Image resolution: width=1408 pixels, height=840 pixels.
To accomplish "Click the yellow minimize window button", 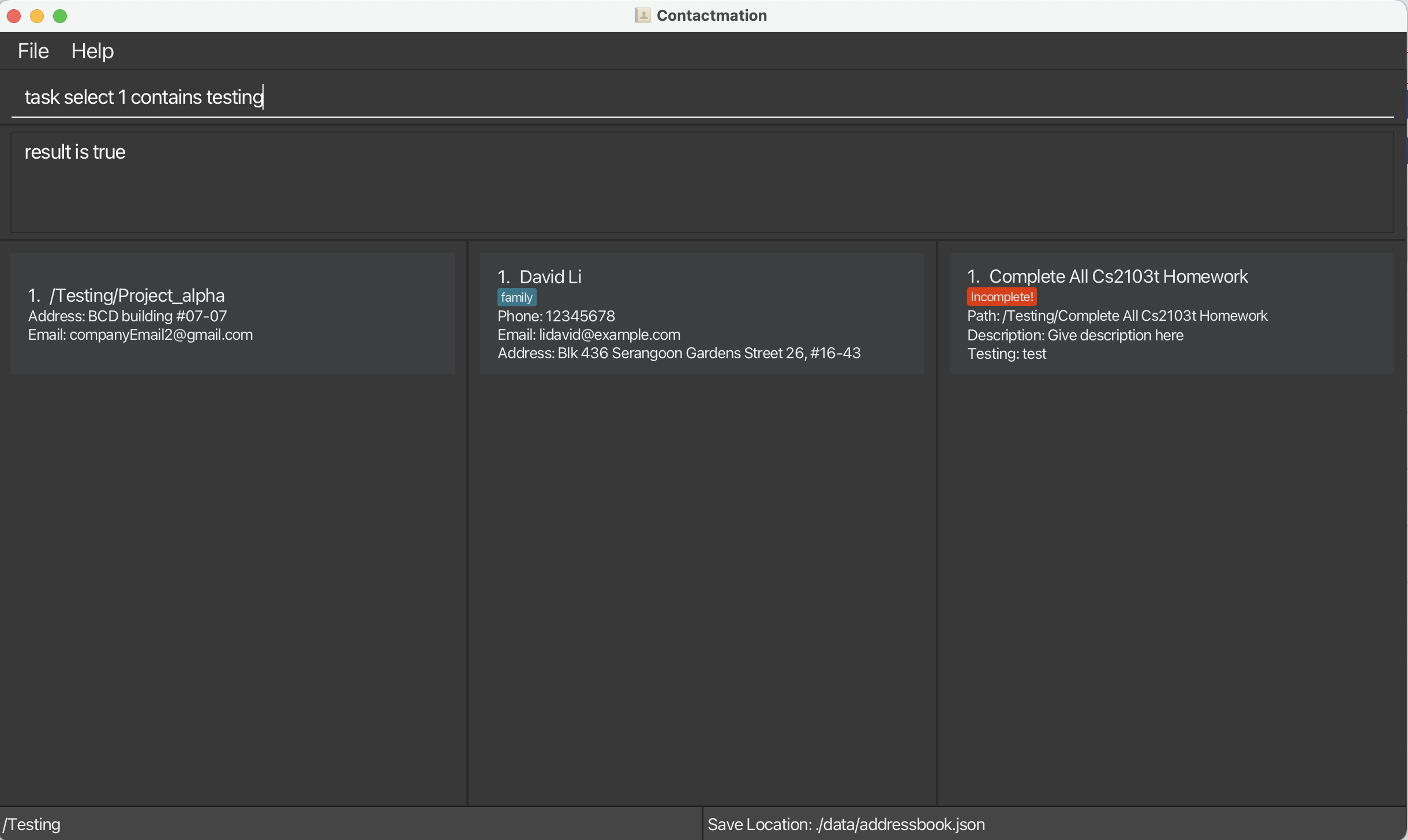I will [x=37, y=16].
